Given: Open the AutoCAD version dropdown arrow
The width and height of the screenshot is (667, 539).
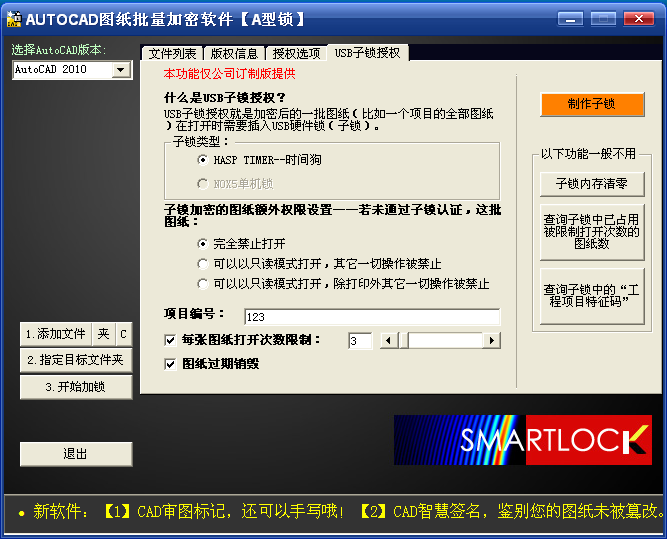Looking at the screenshot, I should [x=121, y=70].
